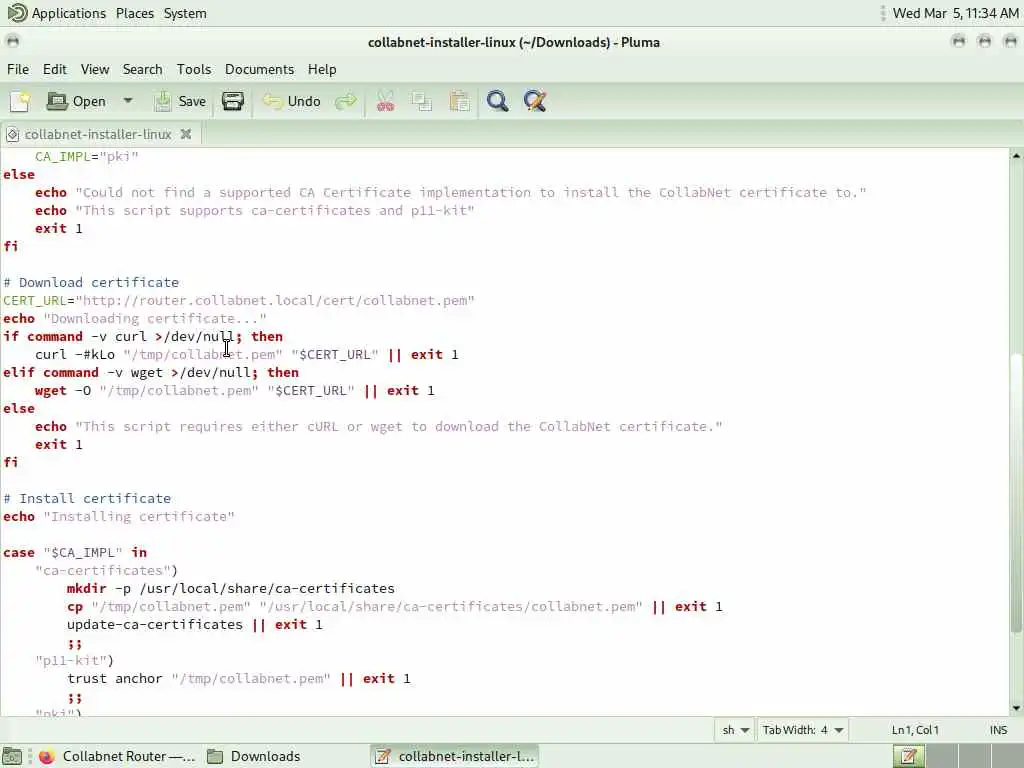The image size is (1024, 768).
Task: Open the Edit menu
Action: coord(55,69)
